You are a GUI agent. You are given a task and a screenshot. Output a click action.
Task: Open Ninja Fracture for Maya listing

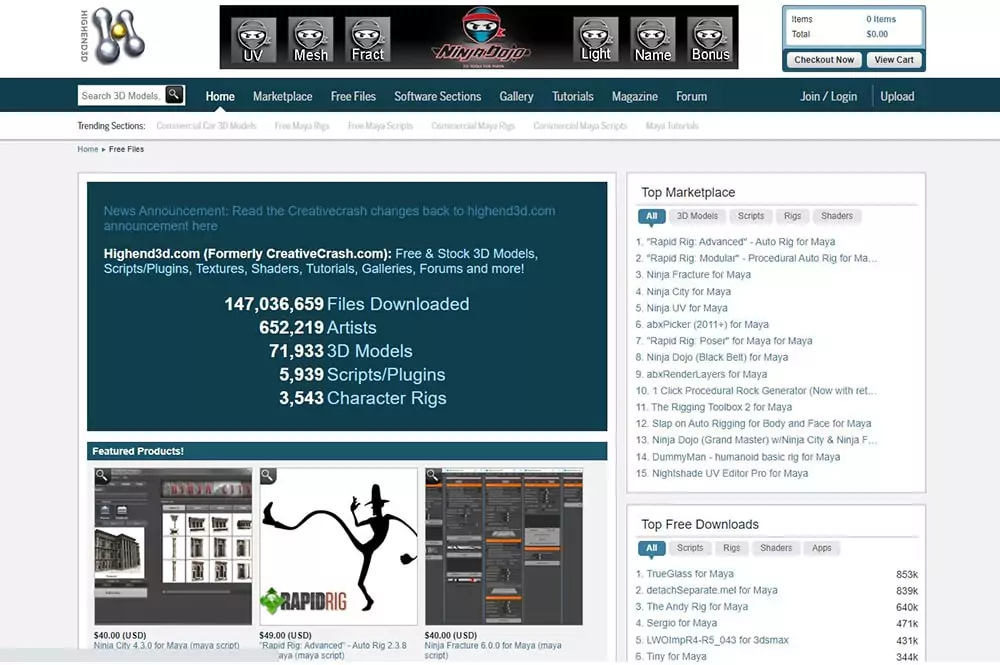click(698, 275)
